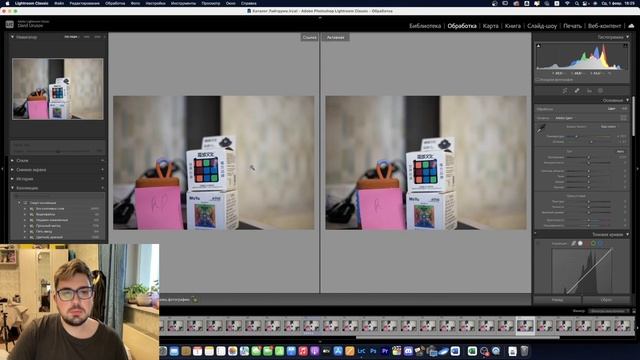Collapse the Тоновая кривая panel

pyautogui.click(x=627, y=234)
